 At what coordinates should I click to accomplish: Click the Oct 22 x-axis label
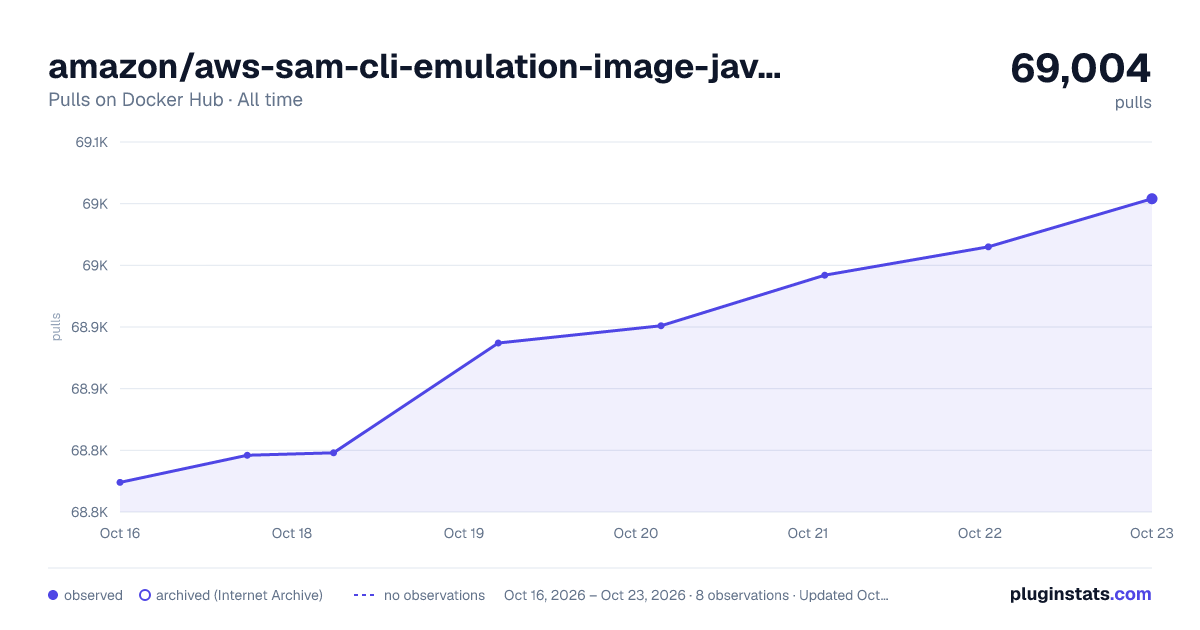(980, 534)
